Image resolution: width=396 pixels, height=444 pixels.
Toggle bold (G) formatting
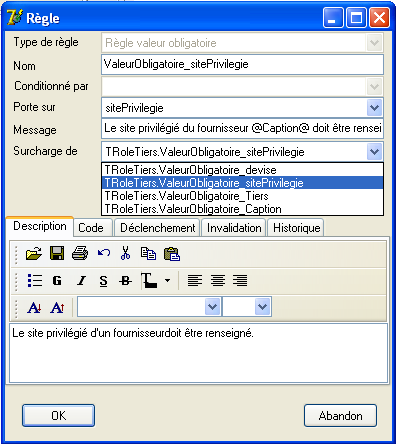click(x=57, y=281)
